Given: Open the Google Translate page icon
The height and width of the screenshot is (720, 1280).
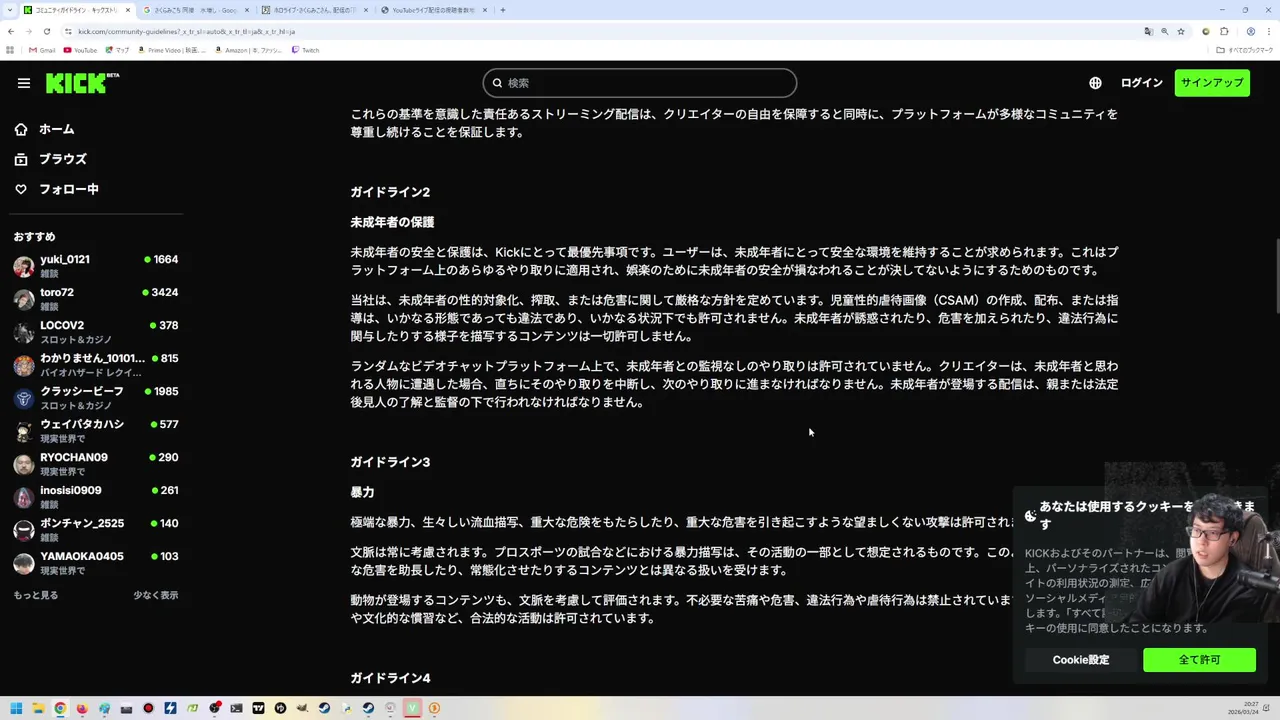Looking at the screenshot, I should pos(1148,31).
